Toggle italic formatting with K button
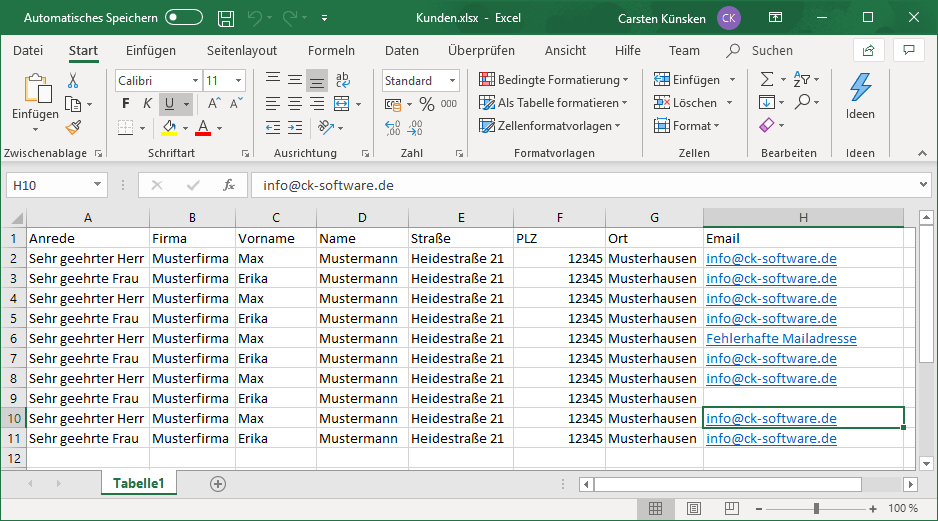 [147, 103]
